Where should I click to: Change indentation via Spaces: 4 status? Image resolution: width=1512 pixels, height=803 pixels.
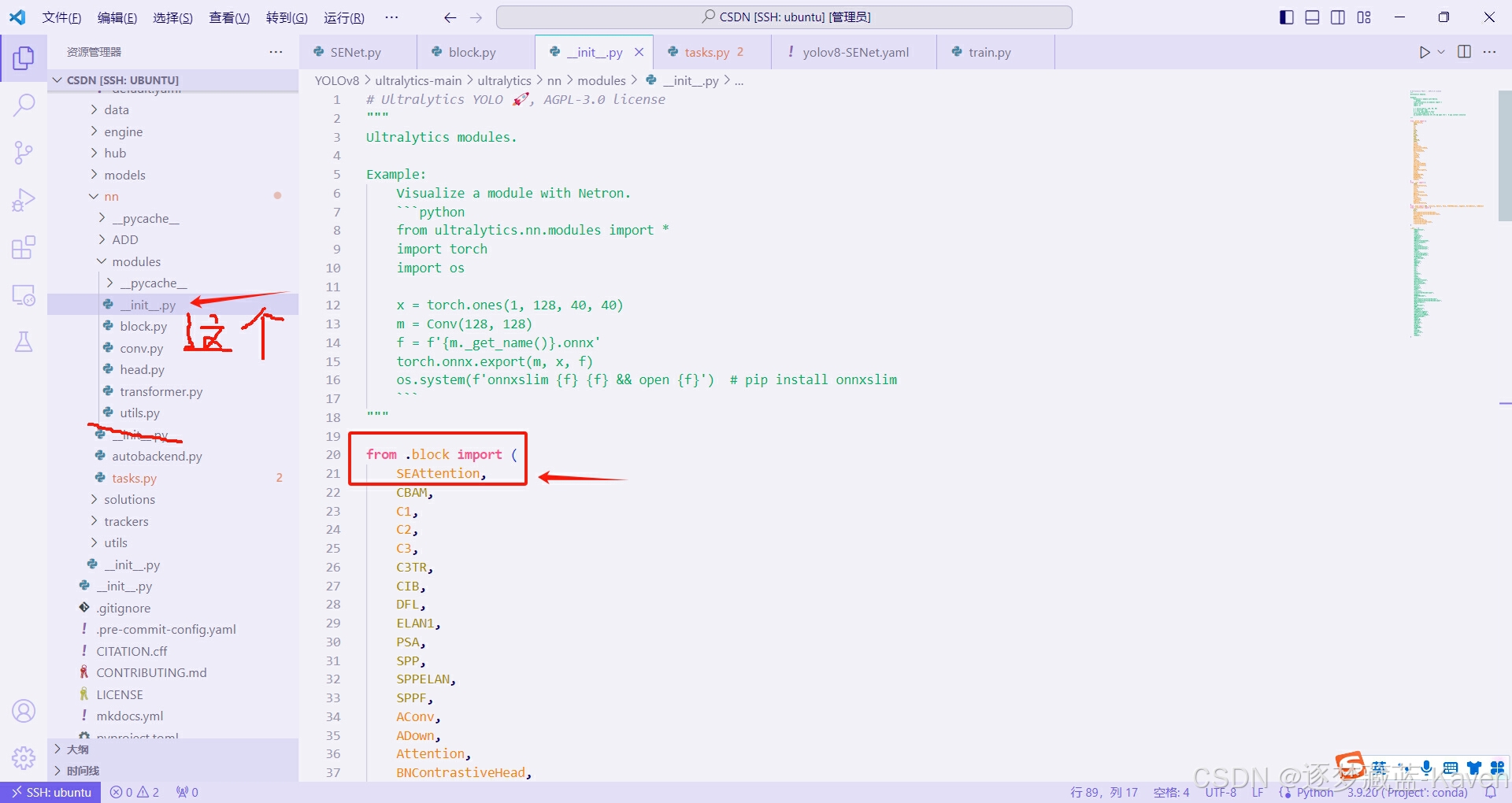click(1171, 792)
